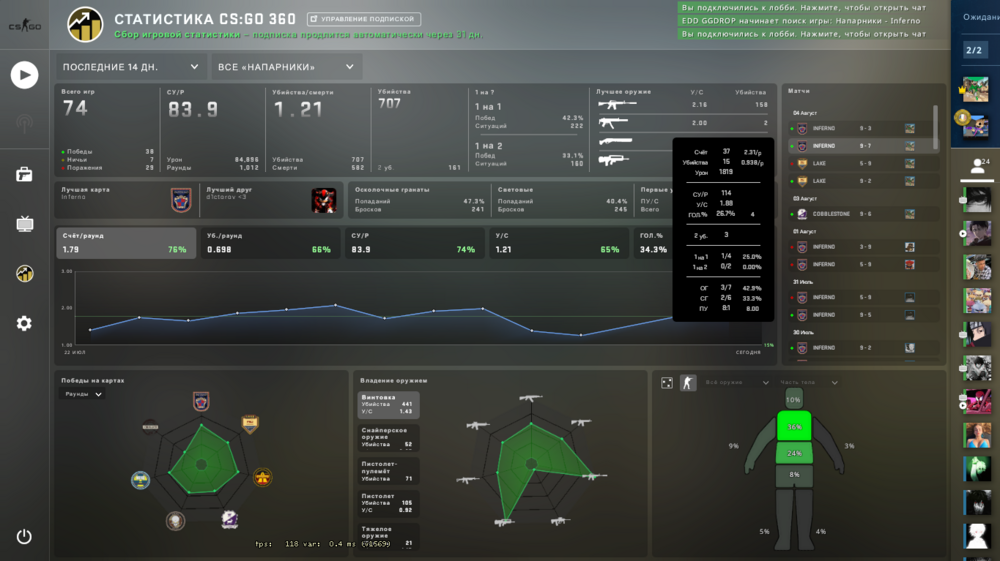The height and width of the screenshot is (561, 1000).
Task: Open top lobby connection chat notification
Action: [x=812, y=8]
